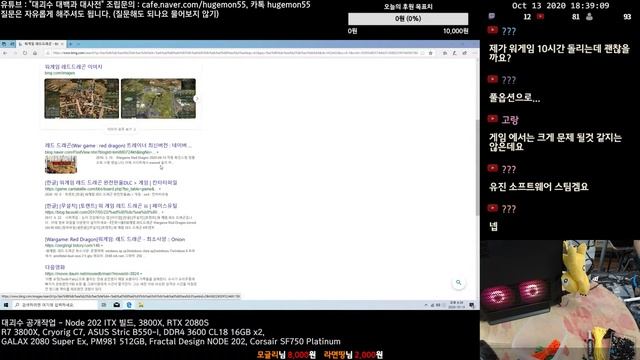Click the share icon in browser toolbar
This screenshot has height=360, width=640.
[464, 53]
